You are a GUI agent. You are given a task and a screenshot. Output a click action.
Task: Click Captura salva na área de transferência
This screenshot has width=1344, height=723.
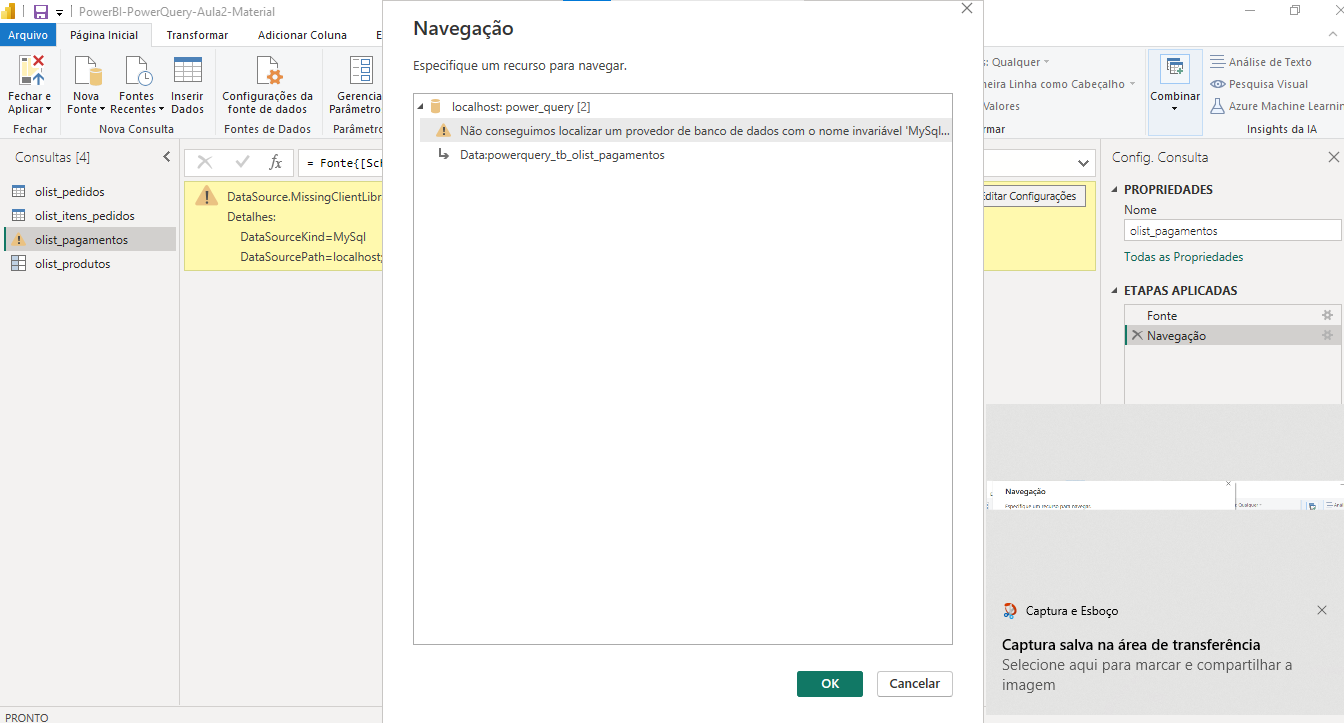coord(1131,645)
